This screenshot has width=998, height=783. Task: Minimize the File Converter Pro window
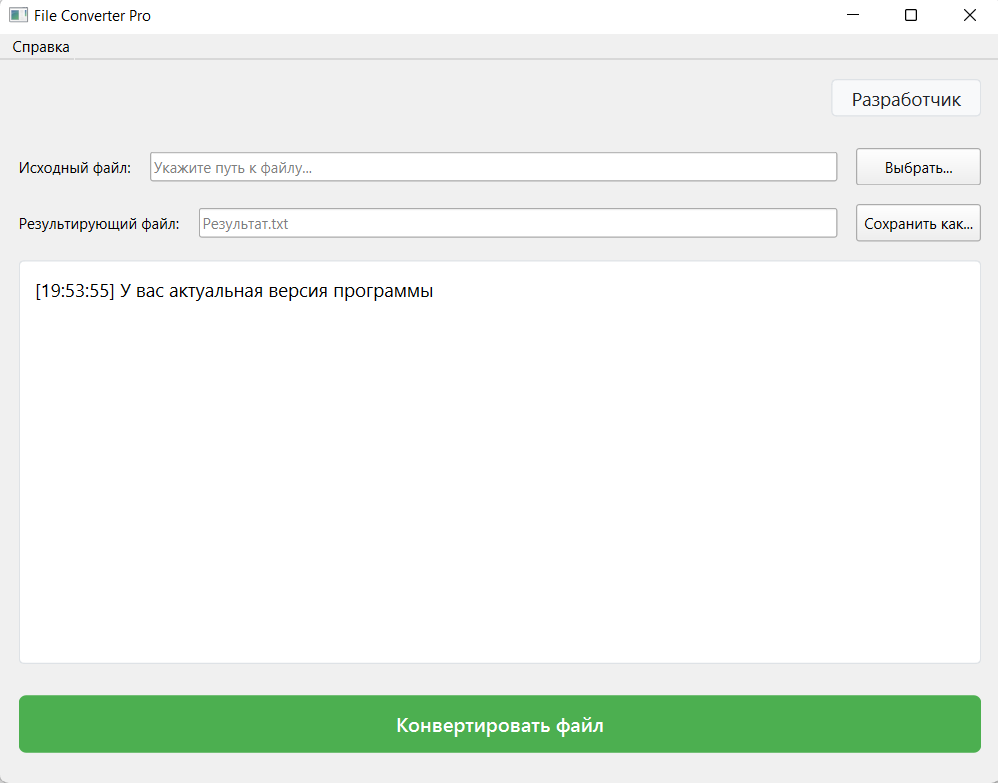[x=853, y=15]
